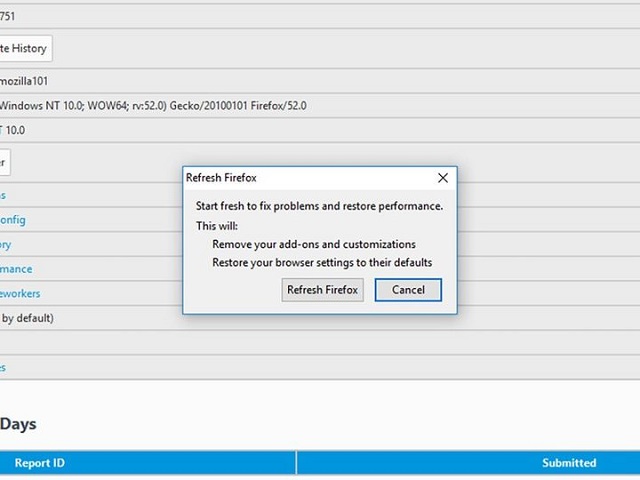Follow the link ending in "mance"

(16, 269)
